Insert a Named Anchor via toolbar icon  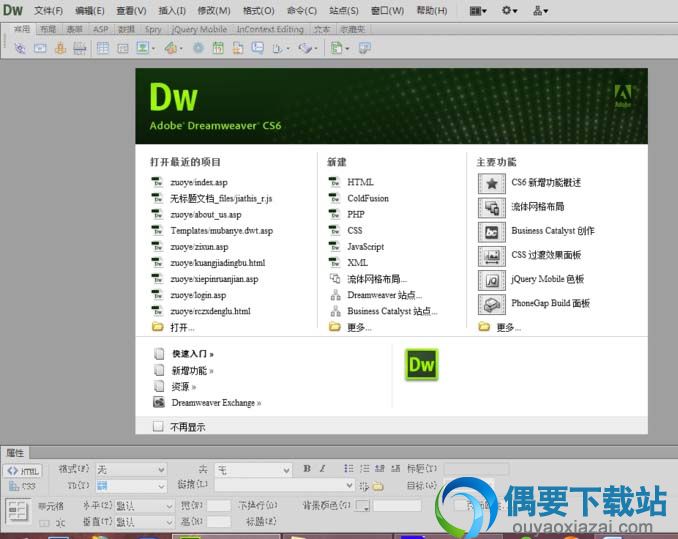[x=60, y=48]
